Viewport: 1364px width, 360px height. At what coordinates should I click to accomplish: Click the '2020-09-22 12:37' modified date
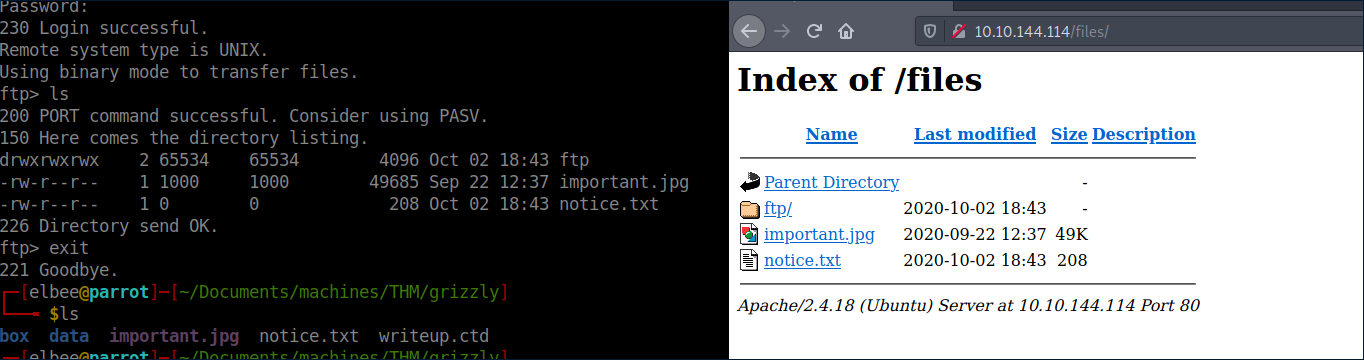click(974, 234)
